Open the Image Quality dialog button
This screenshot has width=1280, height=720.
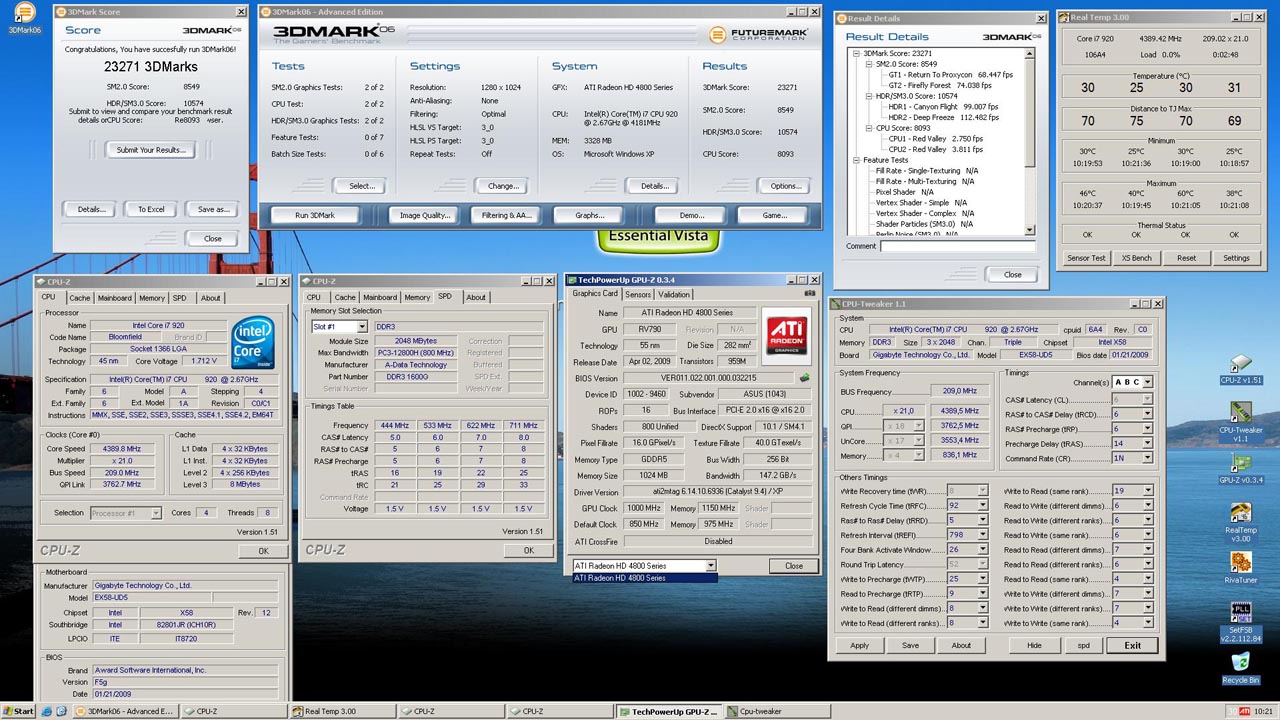pos(425,215)
